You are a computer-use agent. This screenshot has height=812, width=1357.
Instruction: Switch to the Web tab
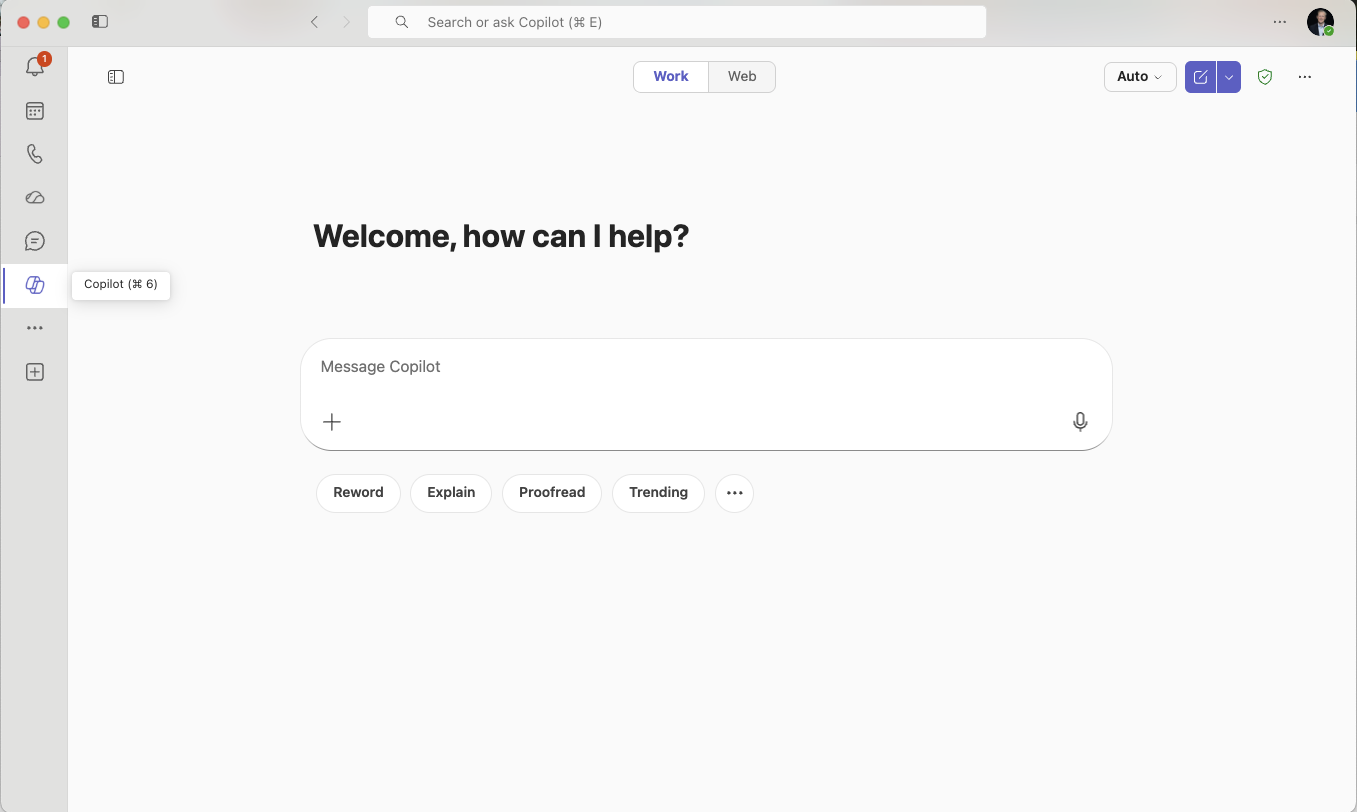coord(742,77)
